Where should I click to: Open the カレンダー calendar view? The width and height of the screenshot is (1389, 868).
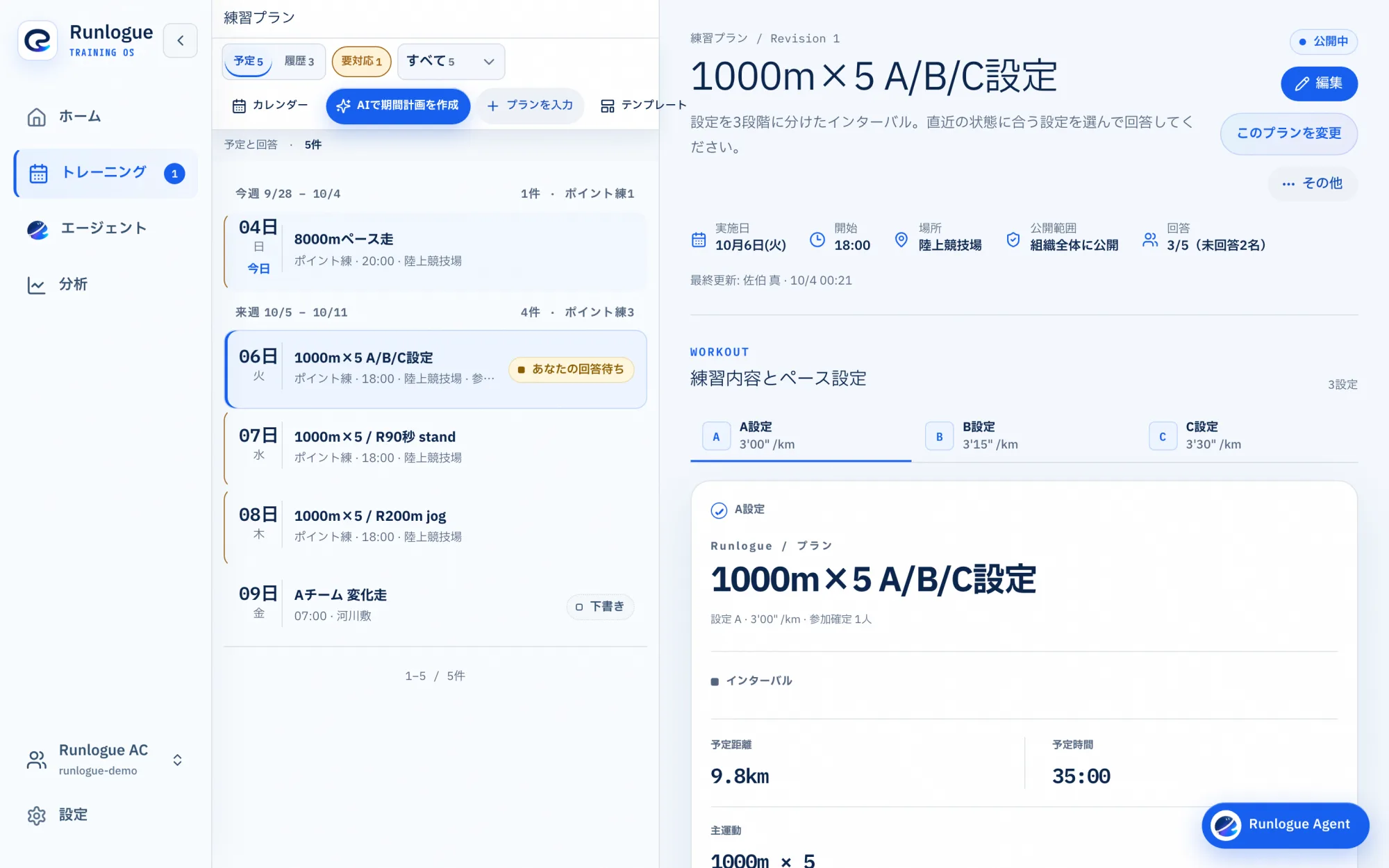[270, 106]
